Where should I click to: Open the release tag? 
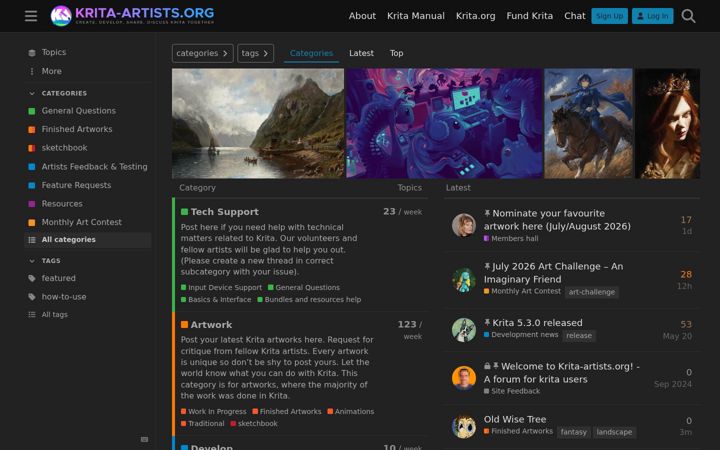pyautogui.click(x=579, y=336)
